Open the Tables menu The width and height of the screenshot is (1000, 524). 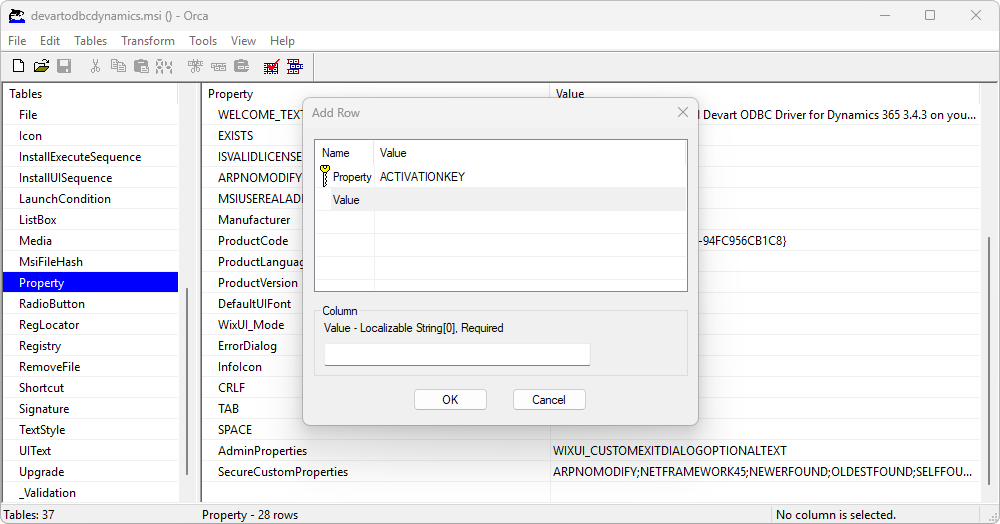coord(91,41)
